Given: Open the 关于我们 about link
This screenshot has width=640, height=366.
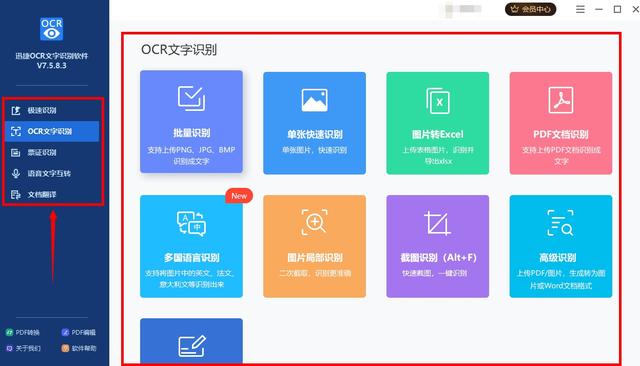Looking at the screenshot, I should click(x=23, y=348).
